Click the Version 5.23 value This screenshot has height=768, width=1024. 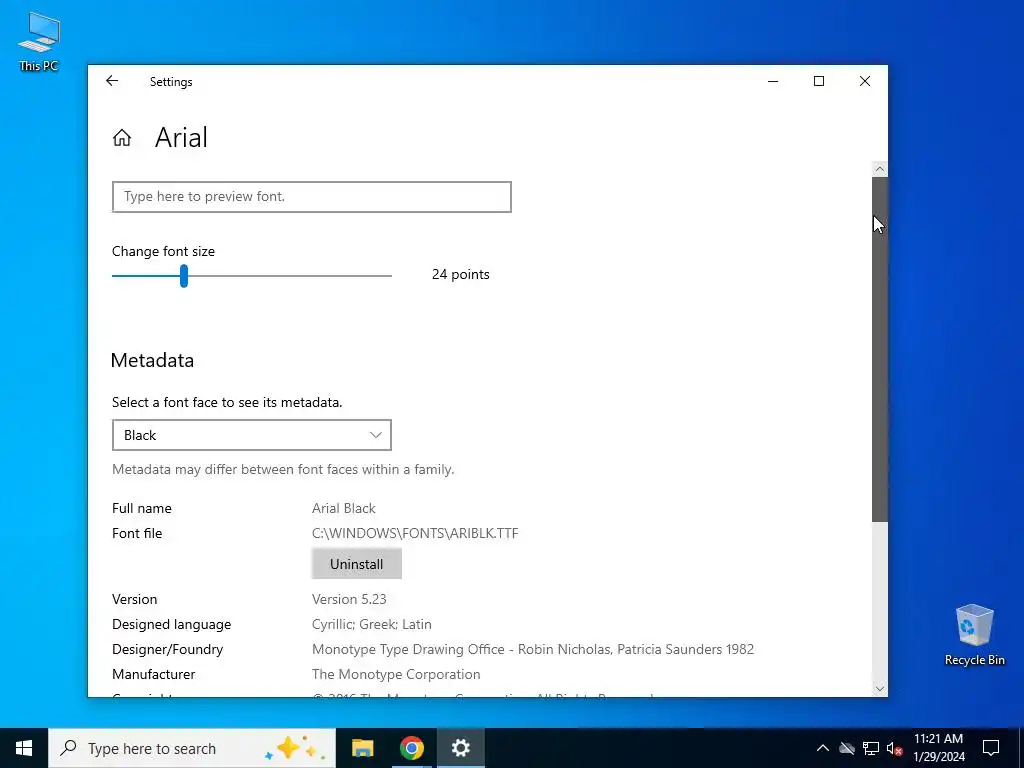tap(349, 600)
